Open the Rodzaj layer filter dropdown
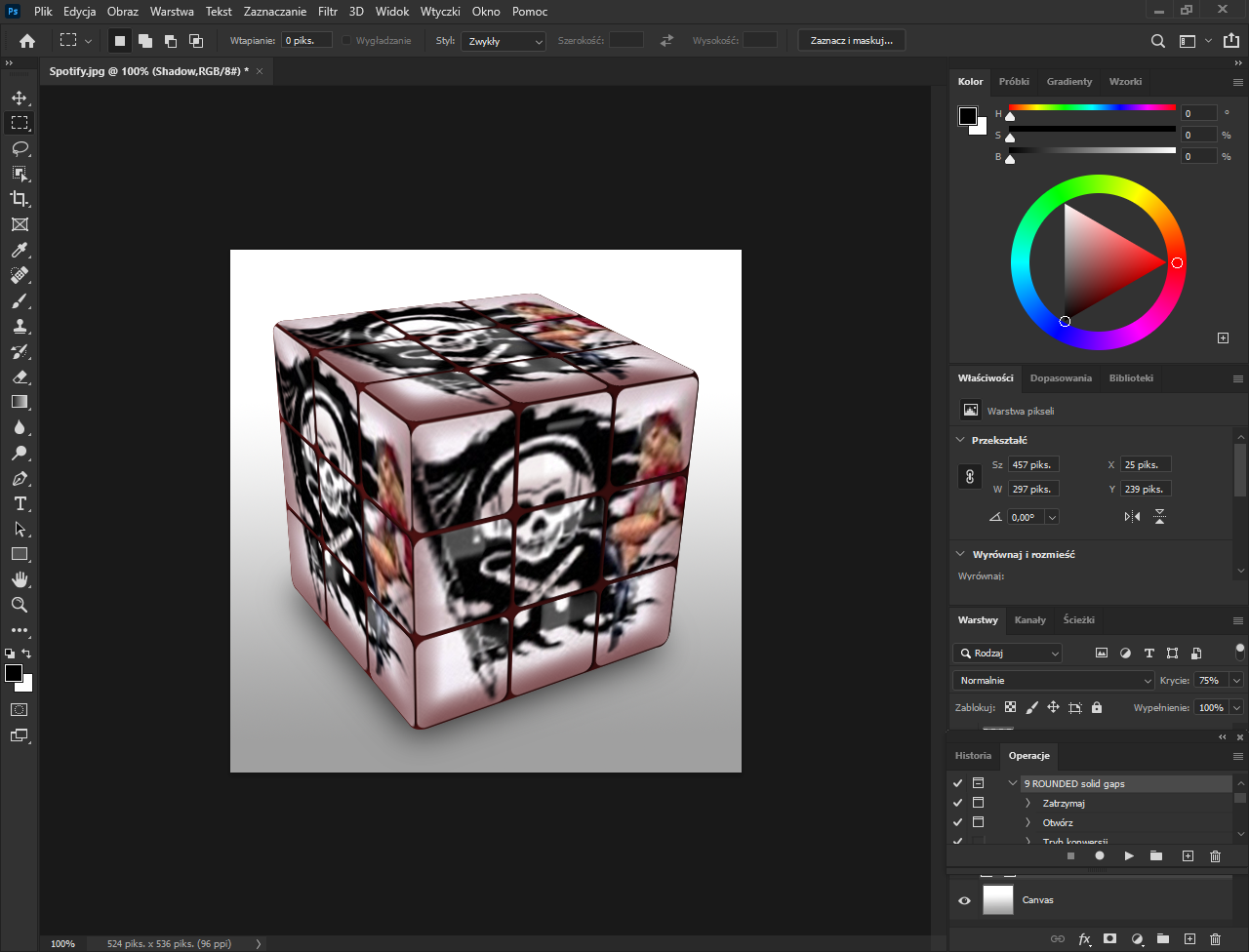The height and width of the screenshot is (952, 1249). coord(1008,654)
